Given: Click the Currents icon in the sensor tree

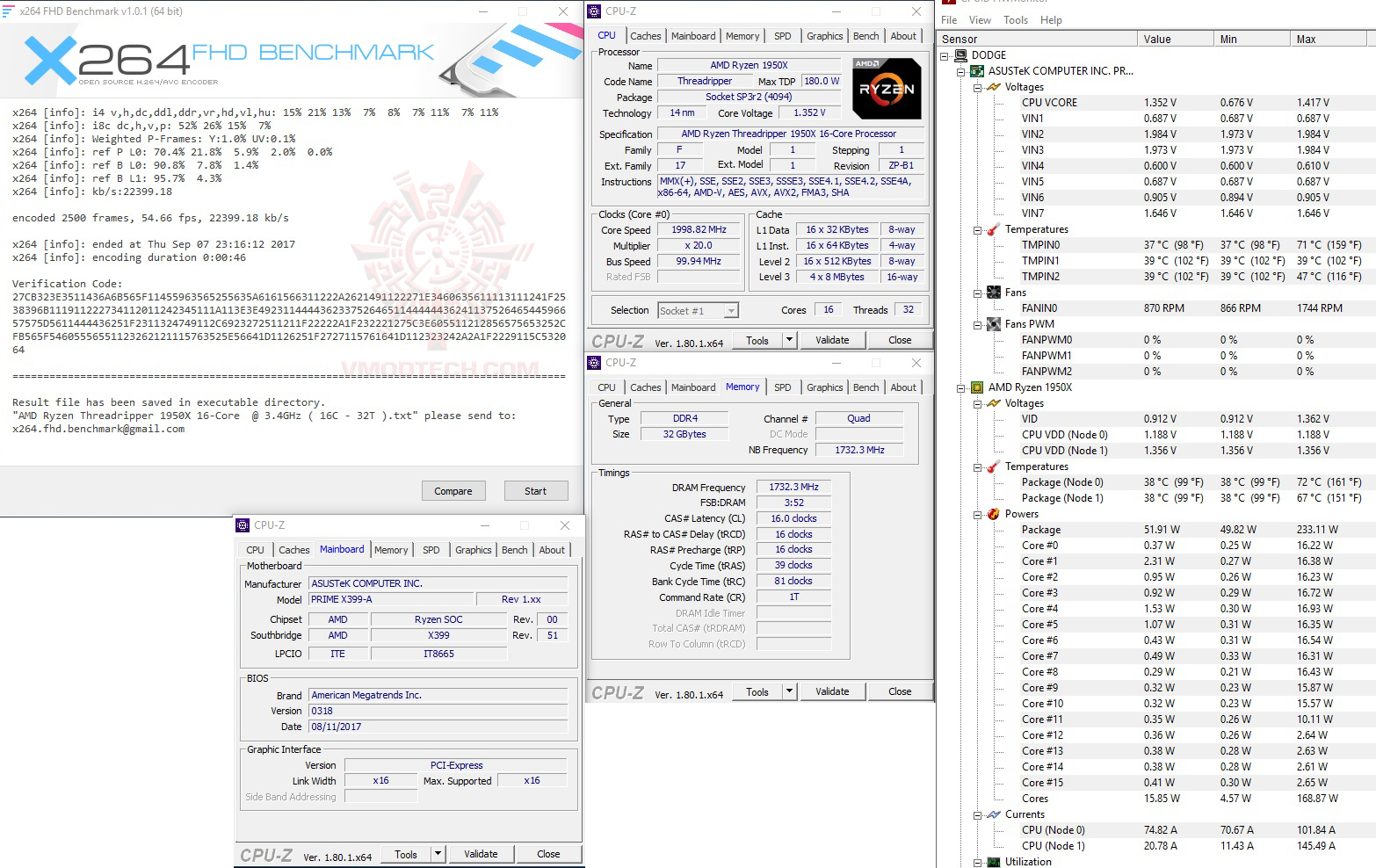Looking at the screenshot, I should click(992, 814).
